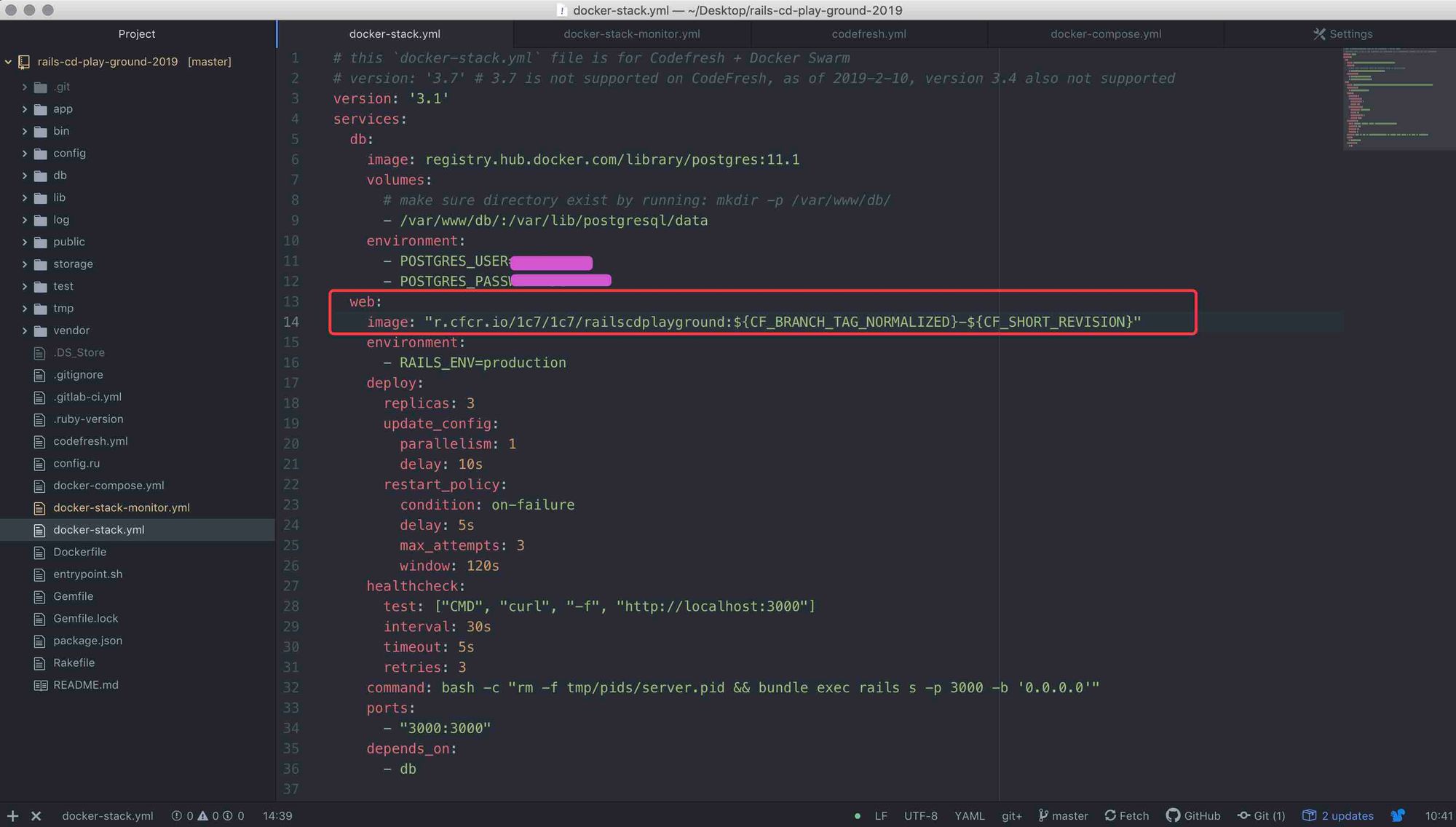Image resolution: width=1456 pixels, height=827 pixels.
Task: Click the linter error count indicator
Action: [182, 816]
